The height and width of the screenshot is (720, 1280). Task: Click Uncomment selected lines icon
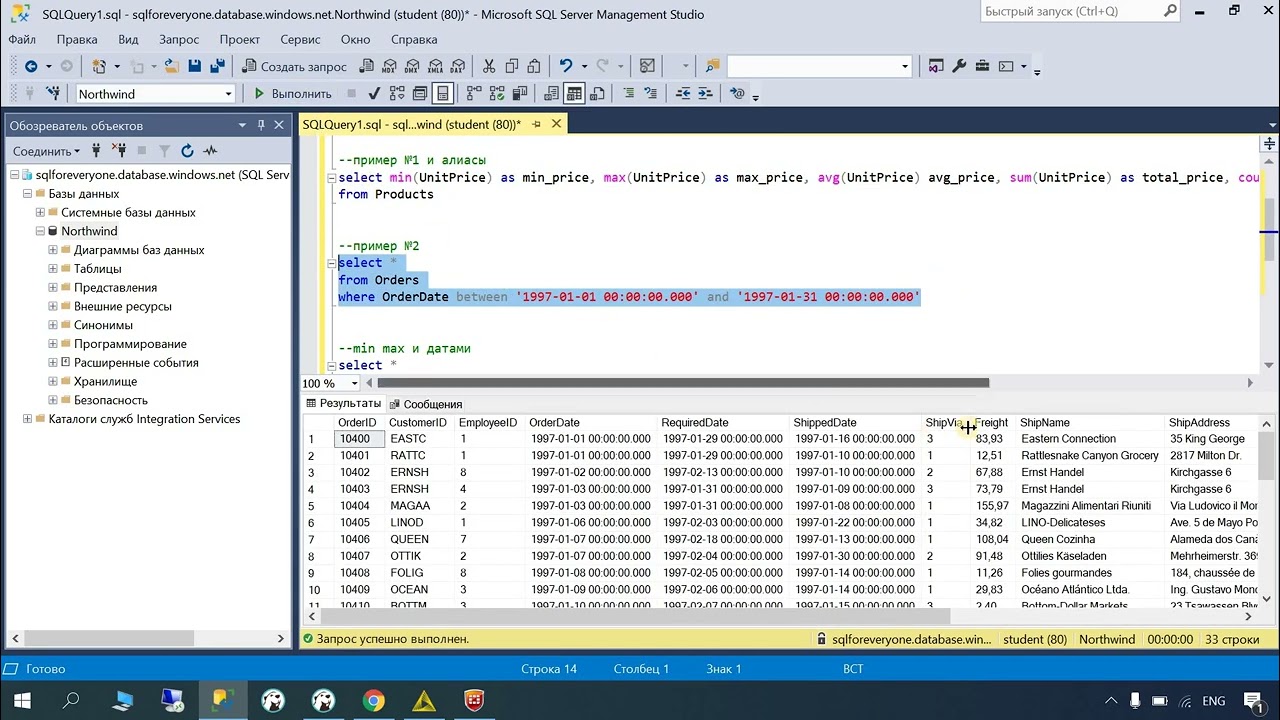(650, 94)
